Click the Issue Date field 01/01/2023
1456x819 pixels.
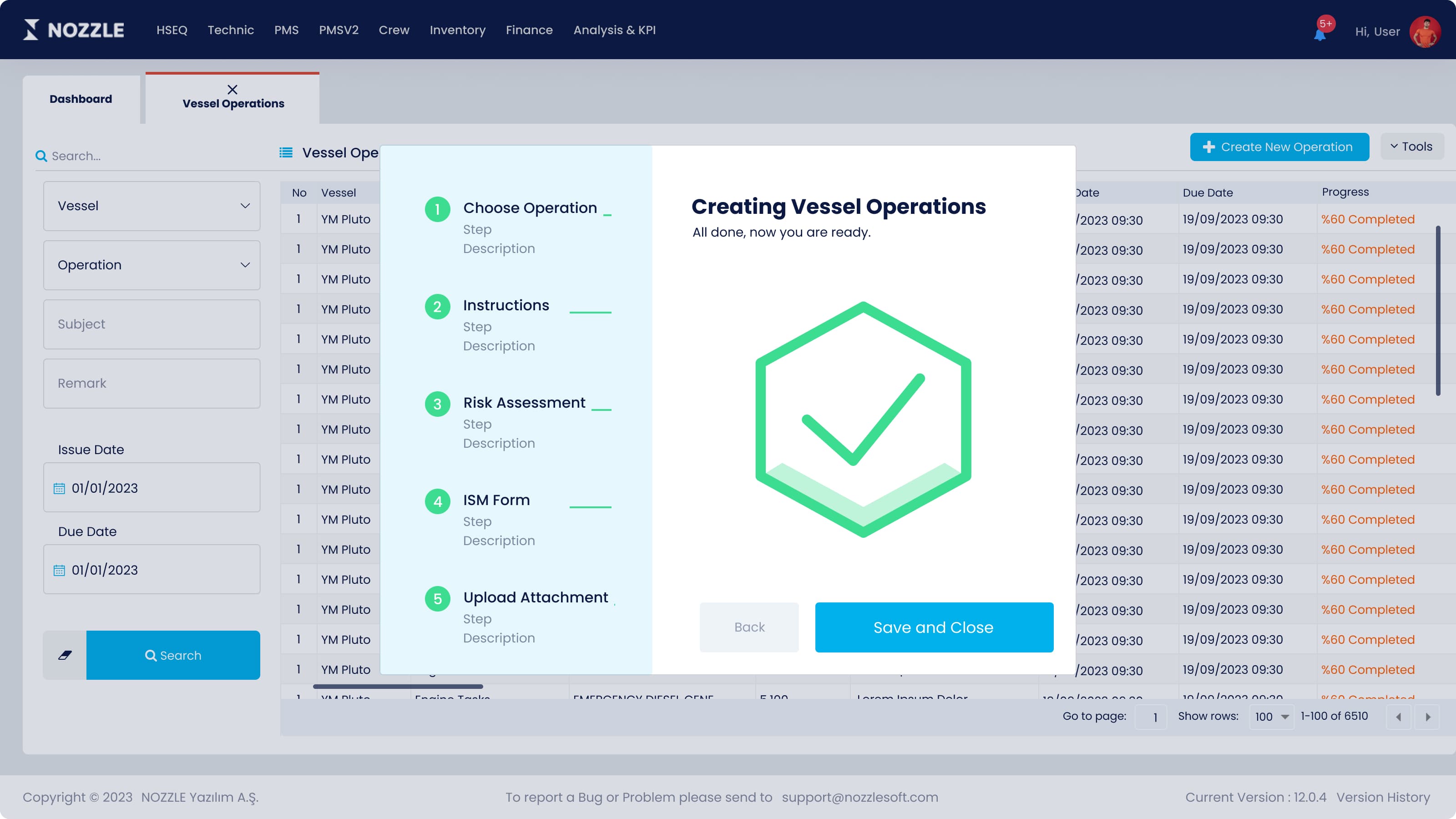coord(152,488)
